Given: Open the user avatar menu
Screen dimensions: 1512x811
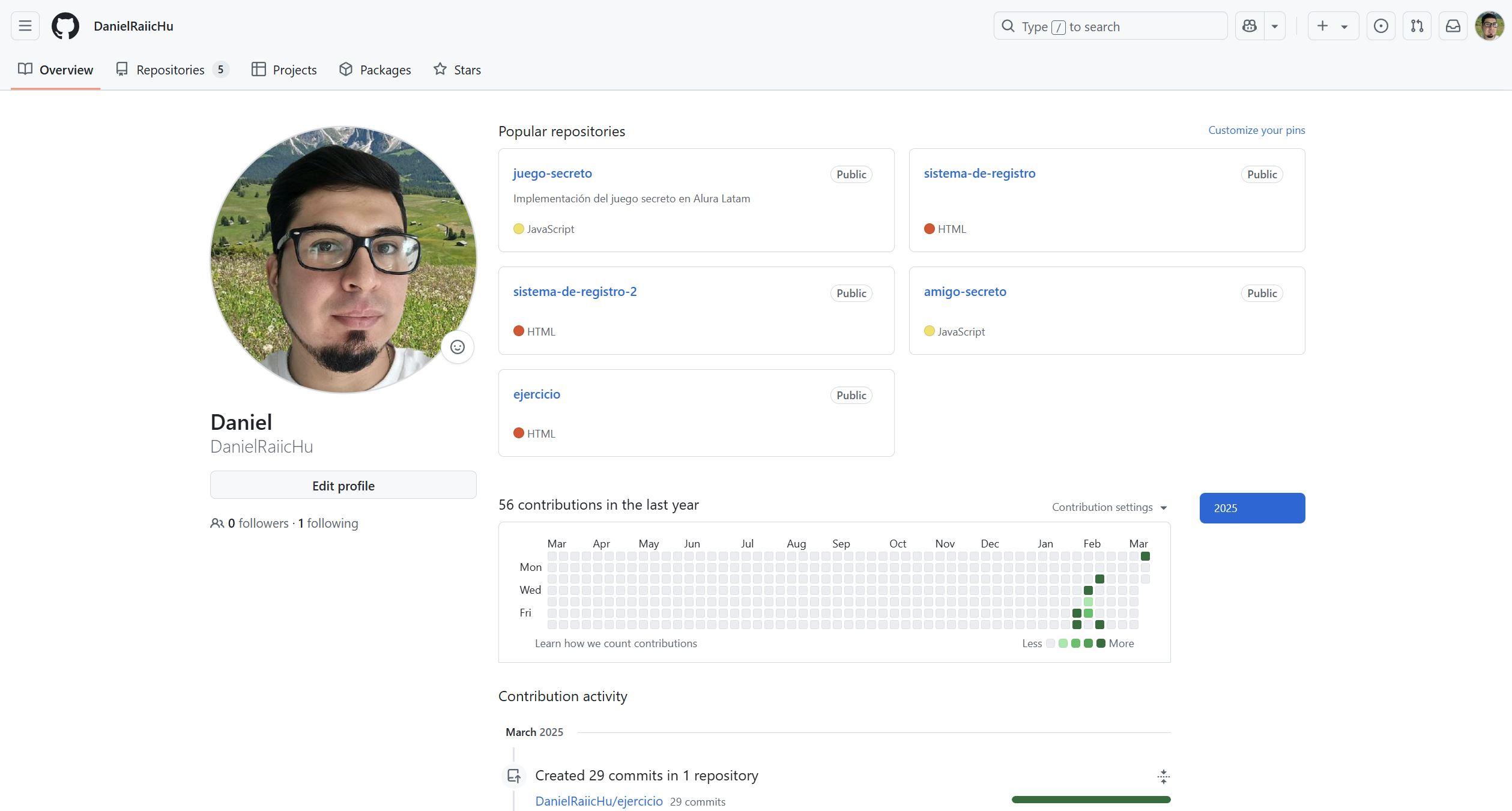Looking at the screenshot, I should click(x=1489, y=26).
